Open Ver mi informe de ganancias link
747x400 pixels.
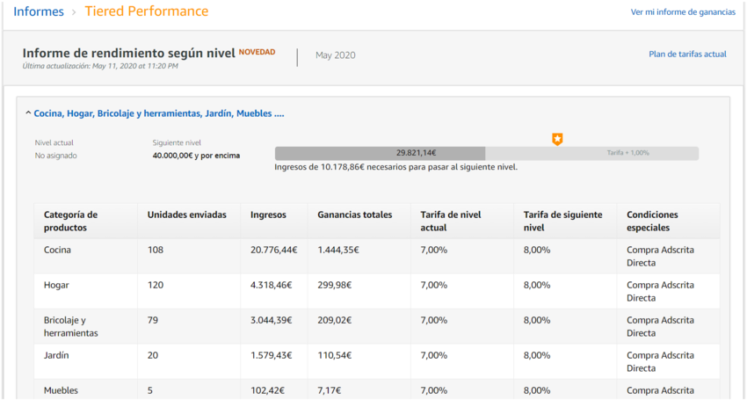[683, 12]
